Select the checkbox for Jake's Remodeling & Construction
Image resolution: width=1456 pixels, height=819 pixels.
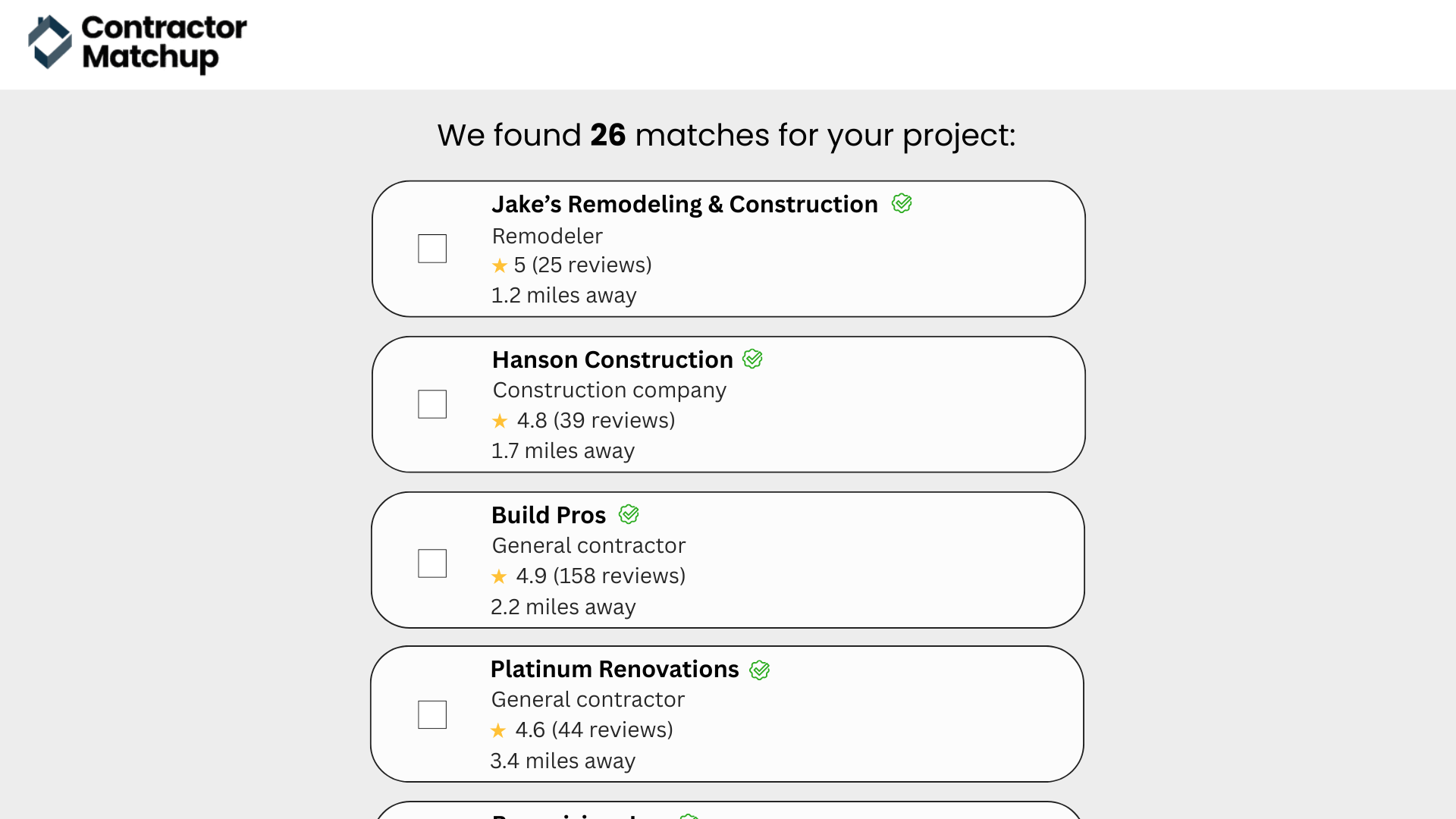point(431,248)
